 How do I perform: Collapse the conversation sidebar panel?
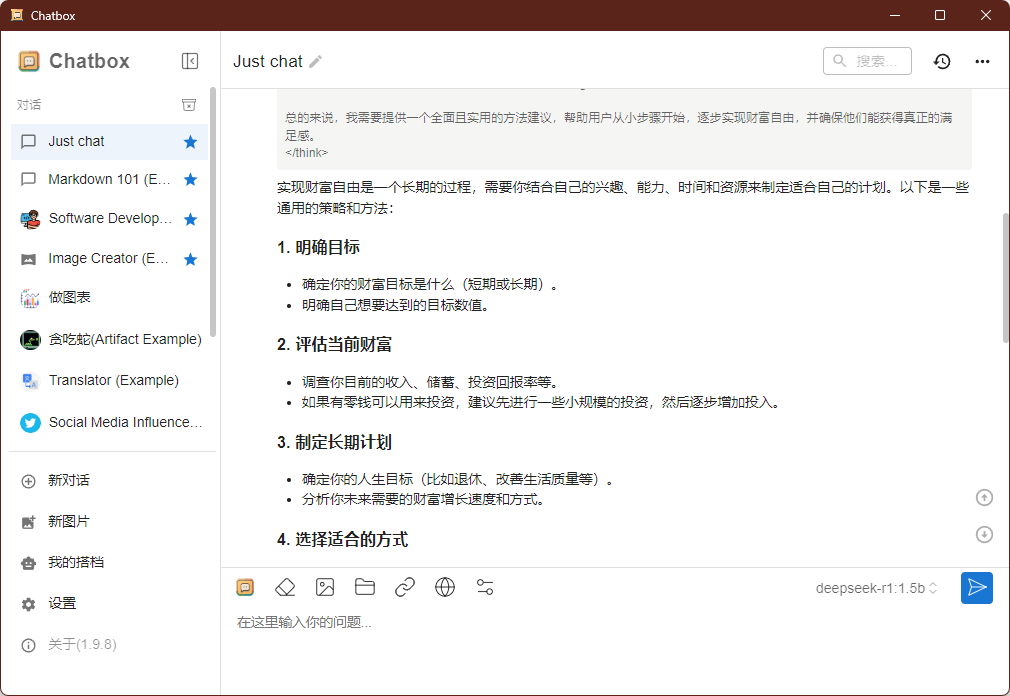point(189,61)
